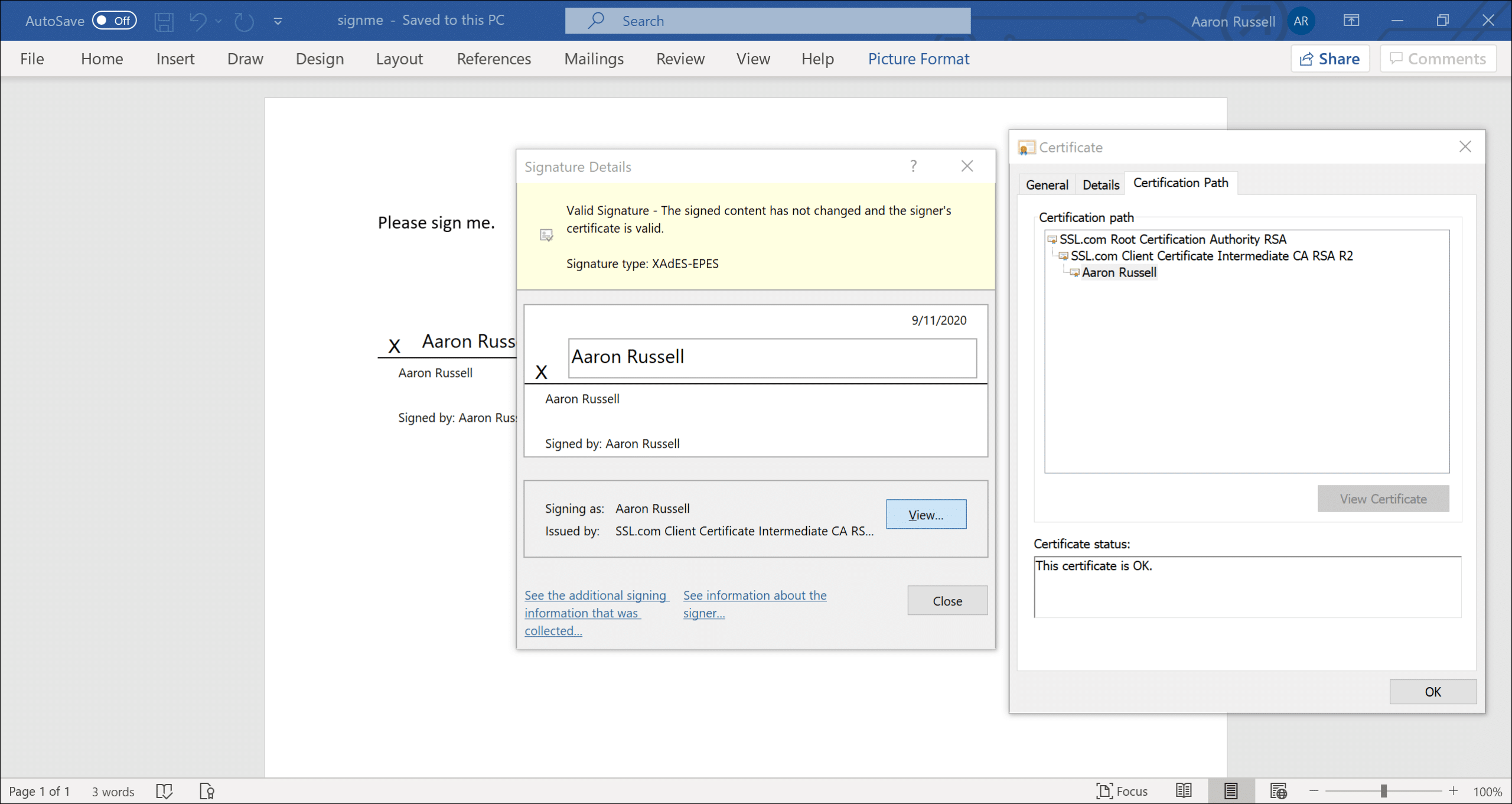Select the Aaron Russell leaf certificate node
The width and height of the screenshot is (1512, 804).
[1118, 272]
